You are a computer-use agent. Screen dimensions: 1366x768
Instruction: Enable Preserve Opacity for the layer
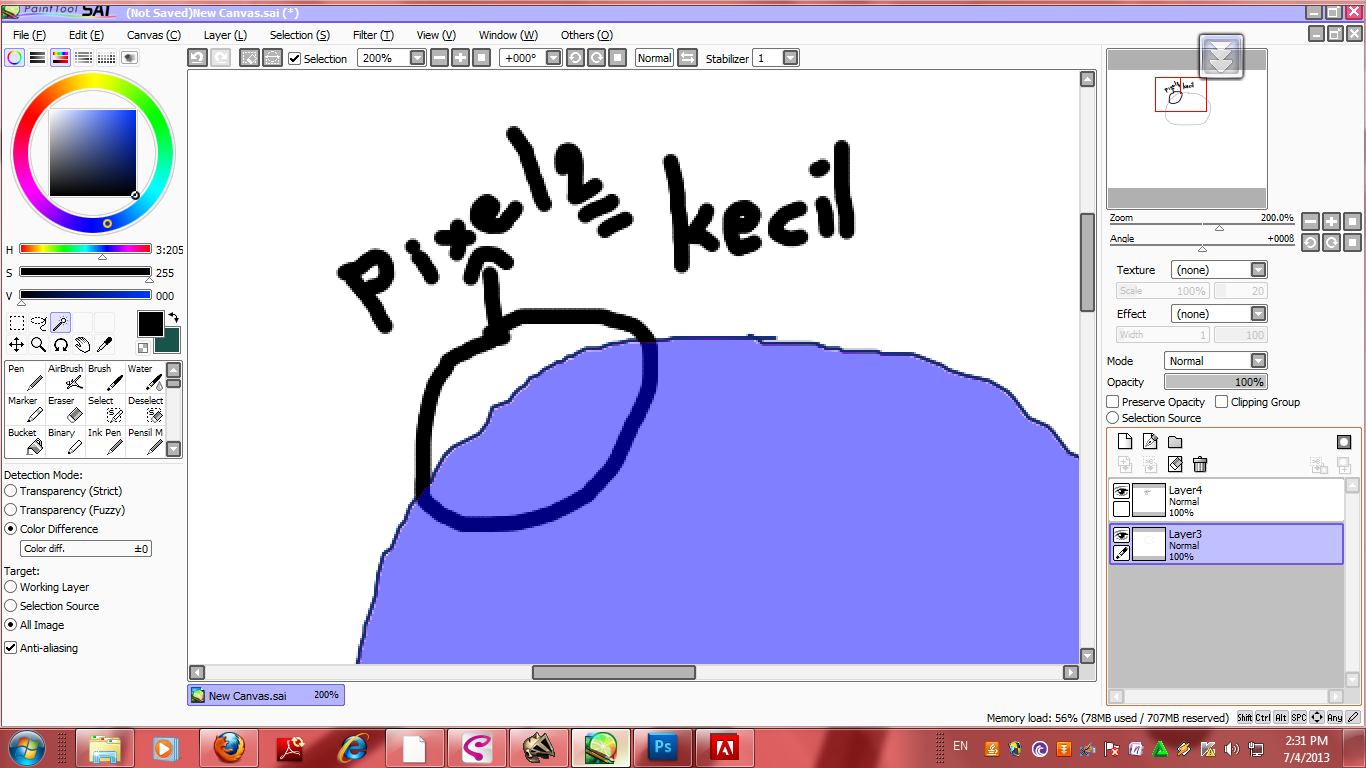tap(1112, 401)
